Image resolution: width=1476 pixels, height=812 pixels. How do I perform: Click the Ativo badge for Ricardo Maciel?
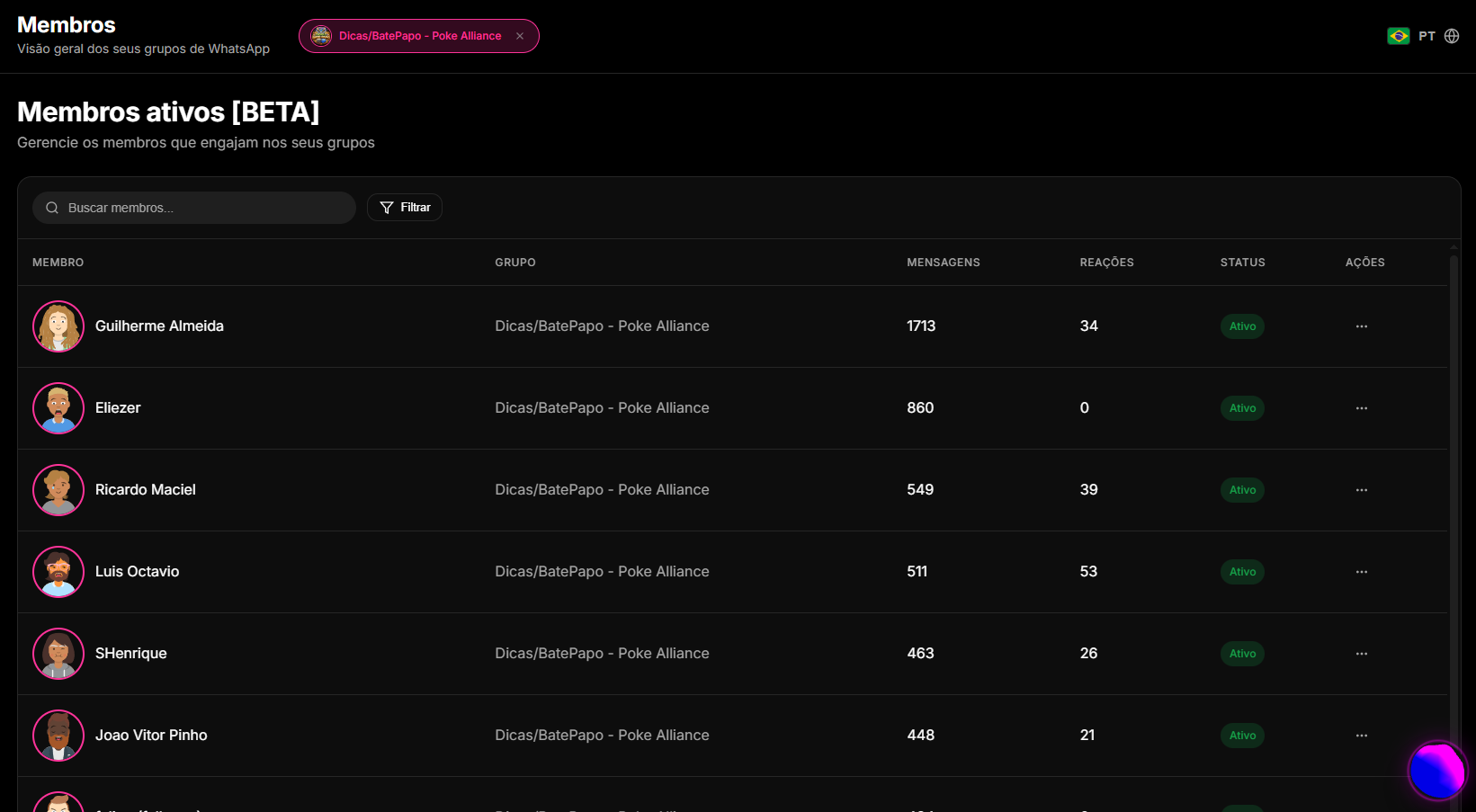(x=1242, y=490)
